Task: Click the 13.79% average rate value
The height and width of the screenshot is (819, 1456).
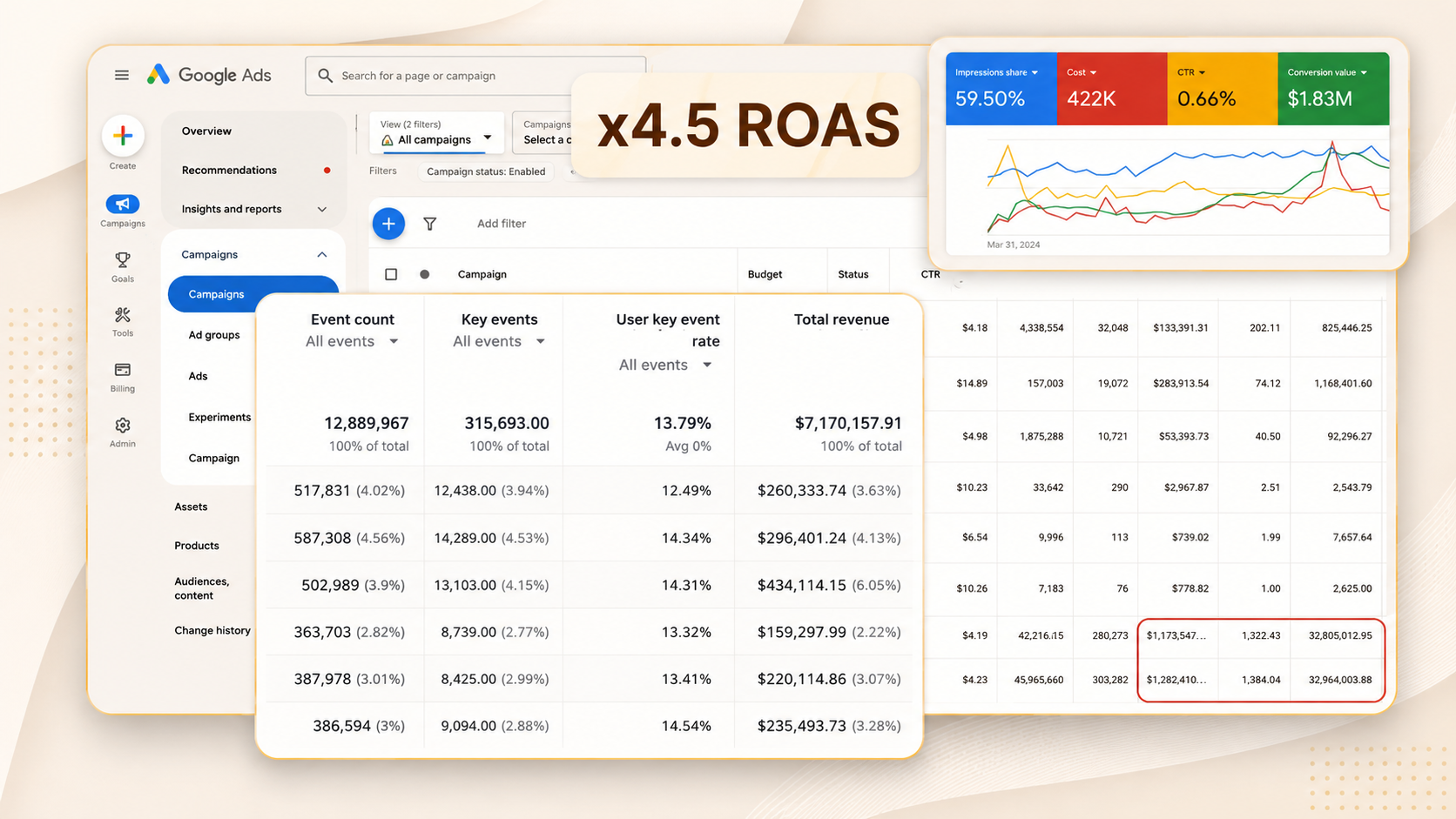Action: point(683,423)
